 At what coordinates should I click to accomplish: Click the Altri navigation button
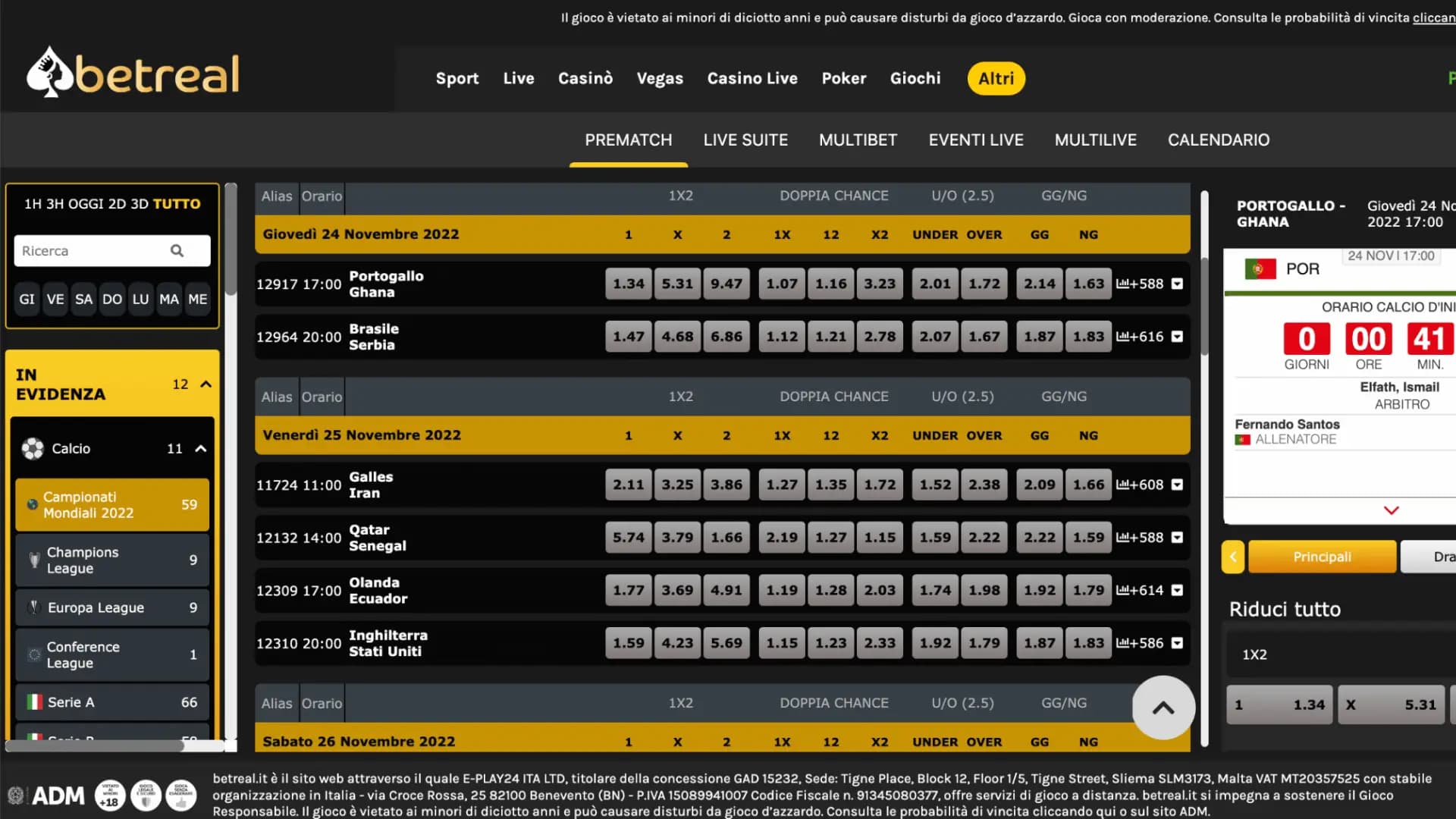click(x=996, y=78)
